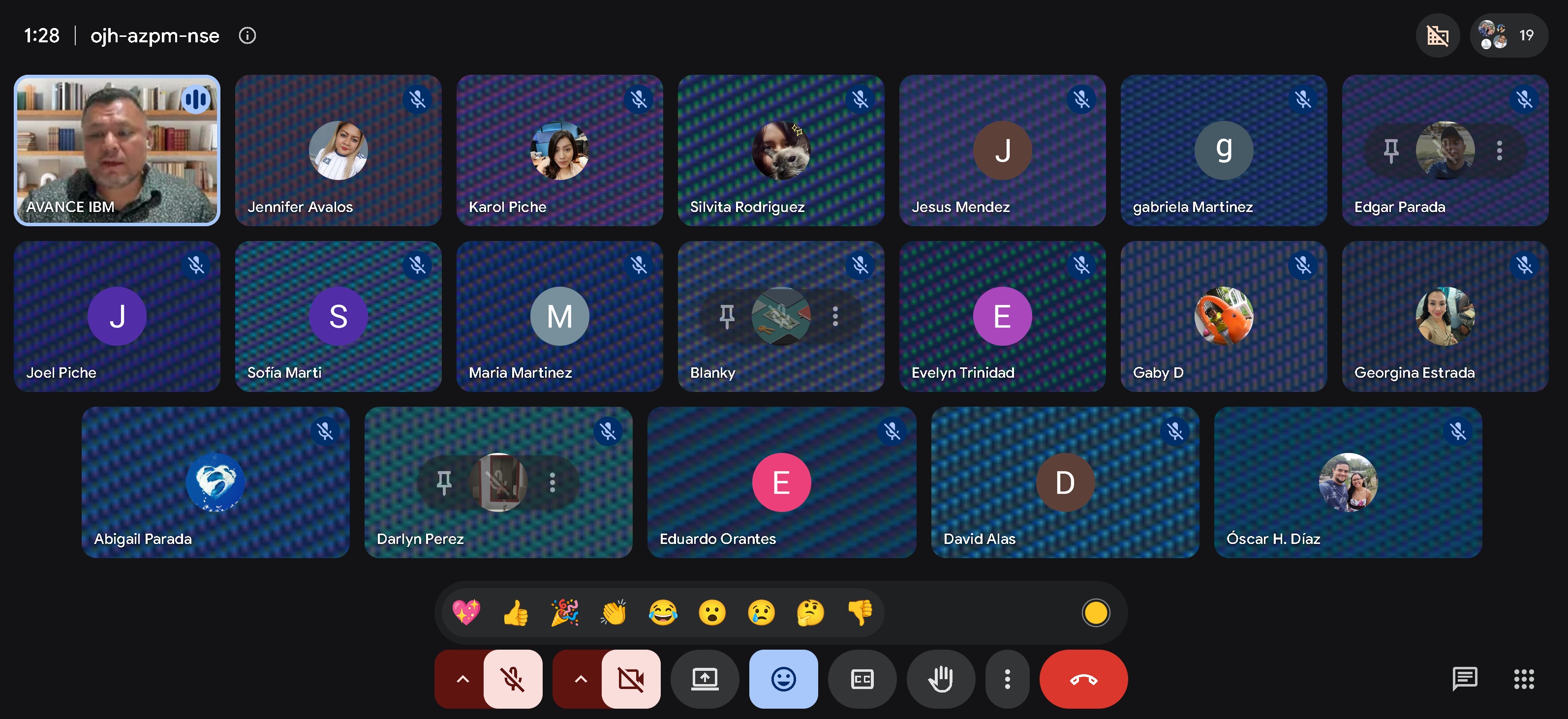The height and width of the screenshot is (719, 1568).
Task: Pin Blanky's video tile
Action: pos(727,316)
